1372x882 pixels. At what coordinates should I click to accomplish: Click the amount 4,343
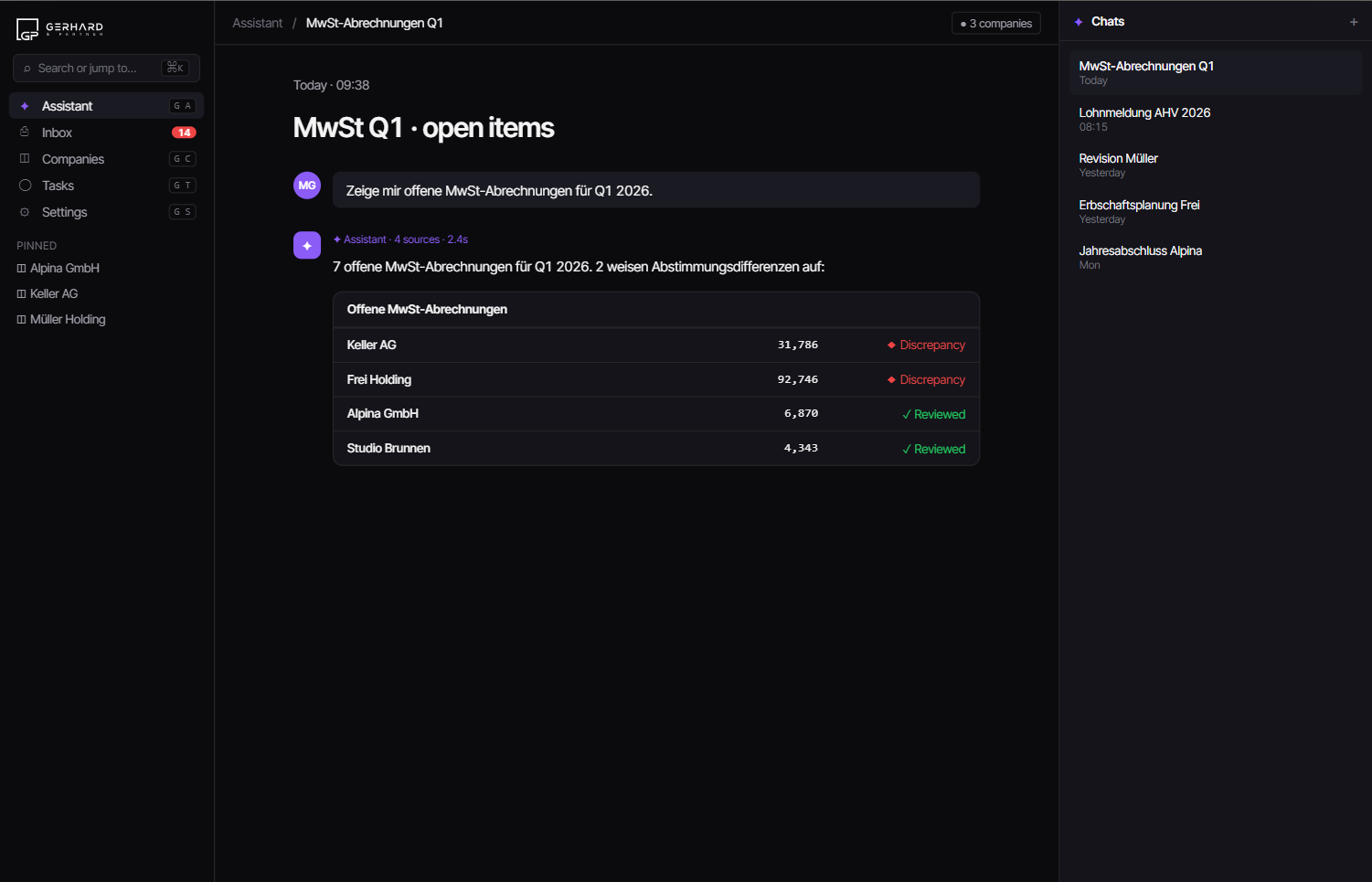pos(801,449)
